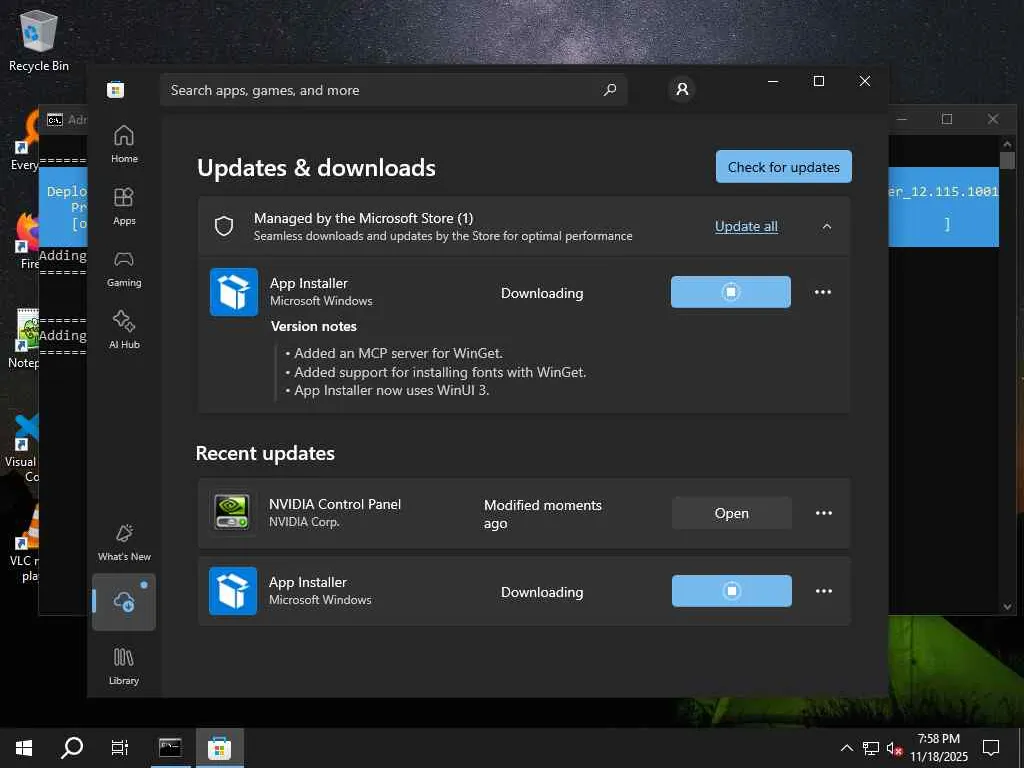This screenshot has height=768, width=1024.
Task: Open network status icon in system tray
Action: pyautogui.click(x=871, y=748)
